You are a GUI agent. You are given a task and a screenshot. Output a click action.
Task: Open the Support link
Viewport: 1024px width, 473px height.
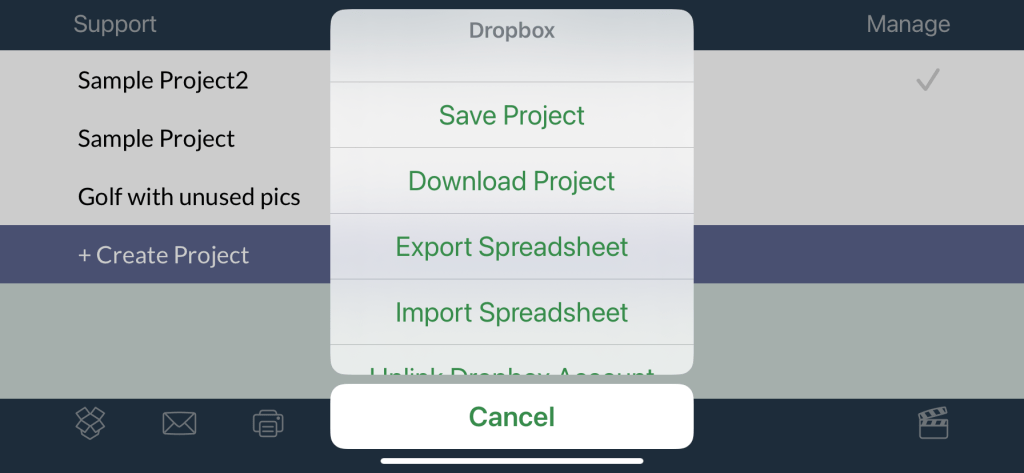coord(115,24)
